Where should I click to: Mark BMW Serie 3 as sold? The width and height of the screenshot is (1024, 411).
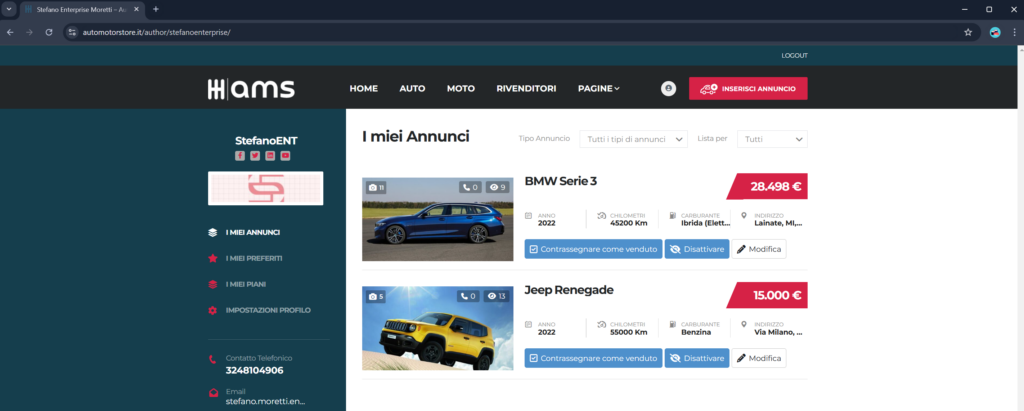point(593,249)
